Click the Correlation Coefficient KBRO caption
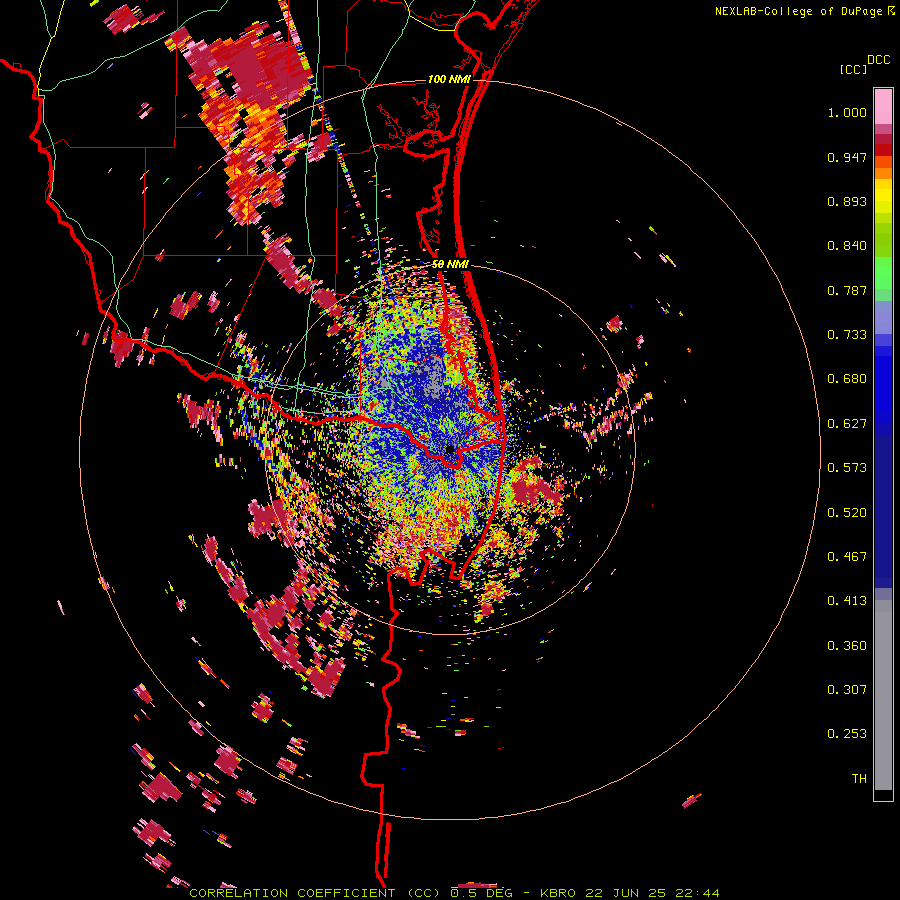Image resolution: width=900 pixels, height=900 pixels. 454,893
